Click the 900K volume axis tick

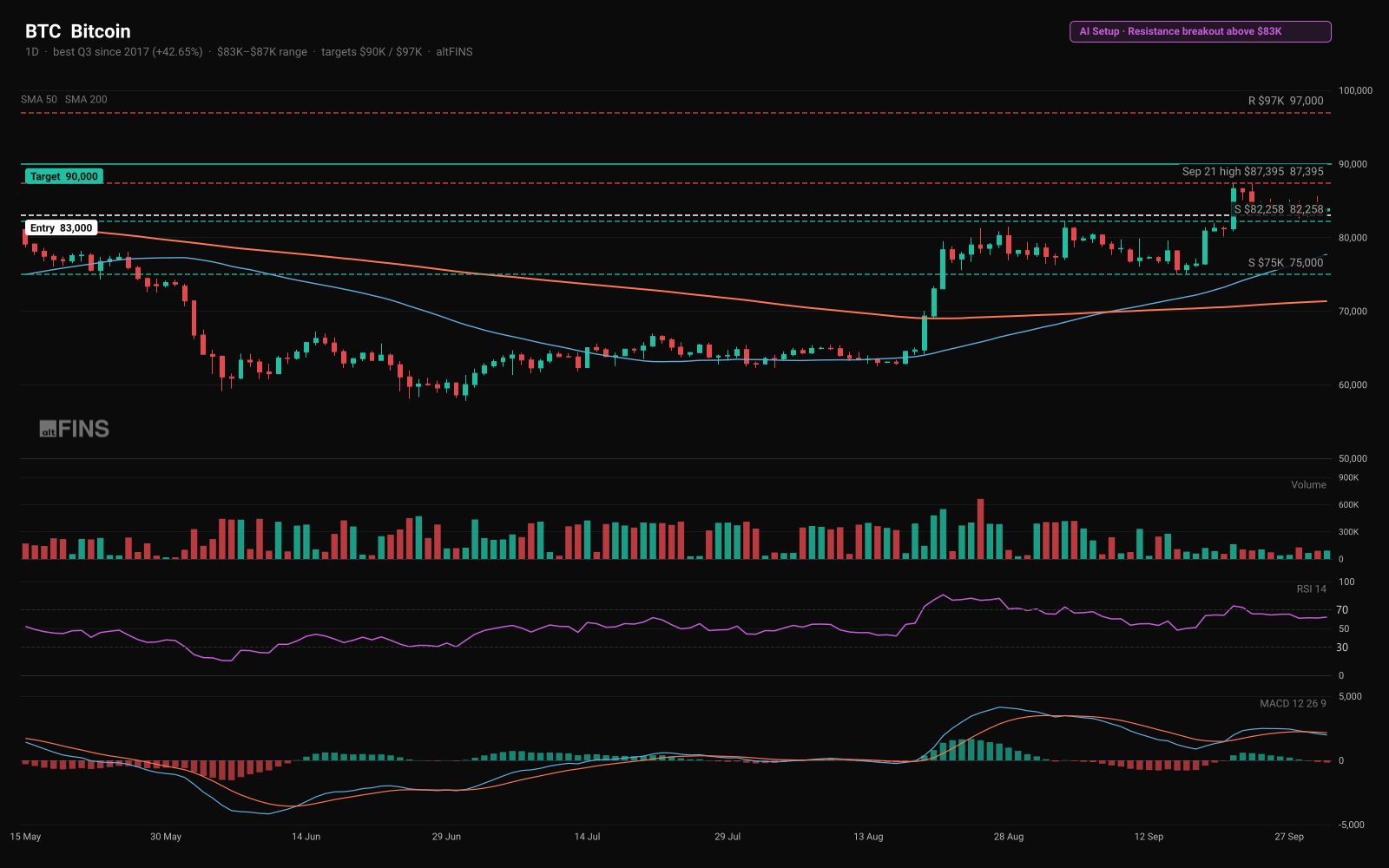pos(1348,477)
